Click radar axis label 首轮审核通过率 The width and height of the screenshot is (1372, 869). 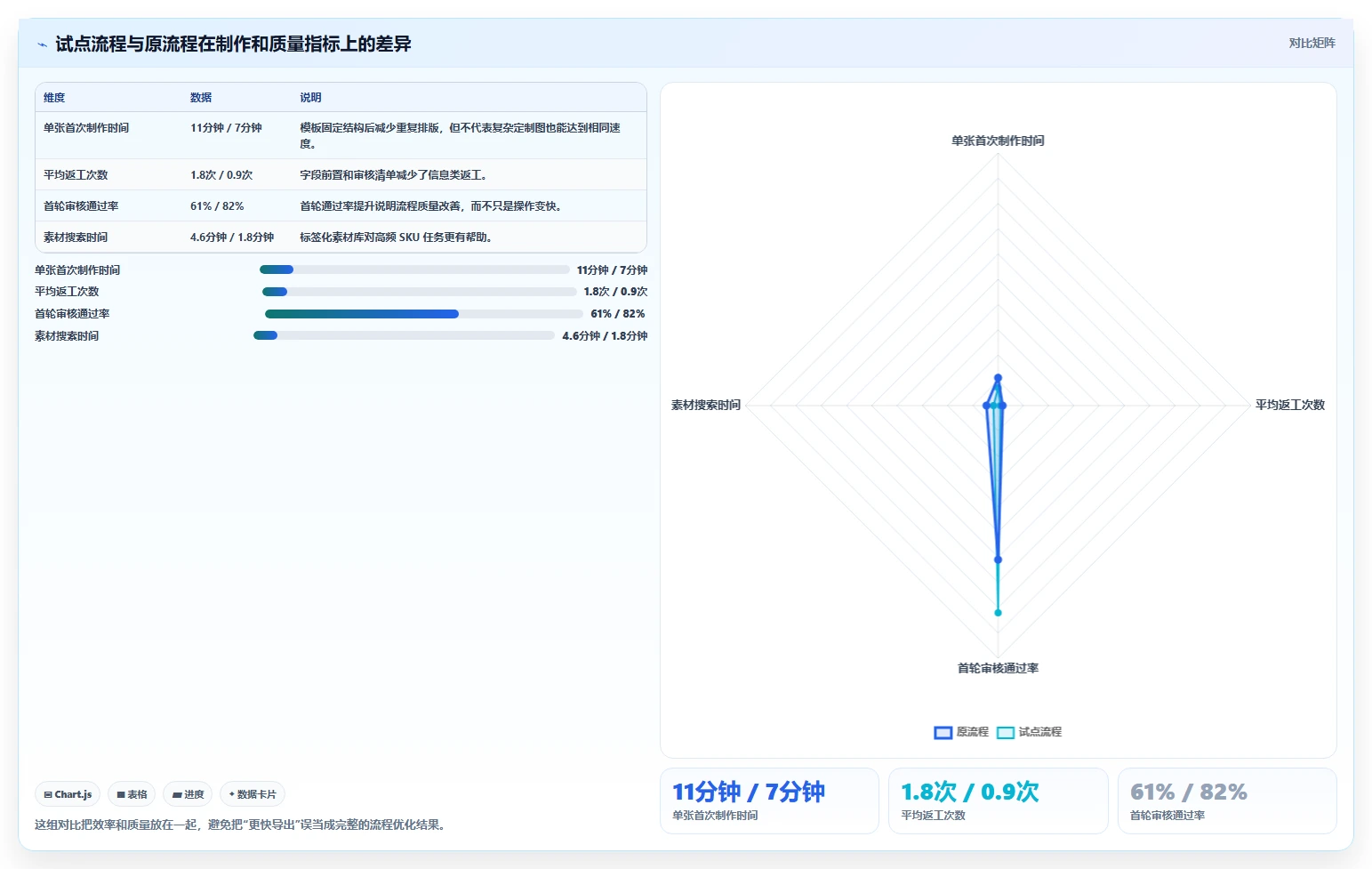(998, 668)
